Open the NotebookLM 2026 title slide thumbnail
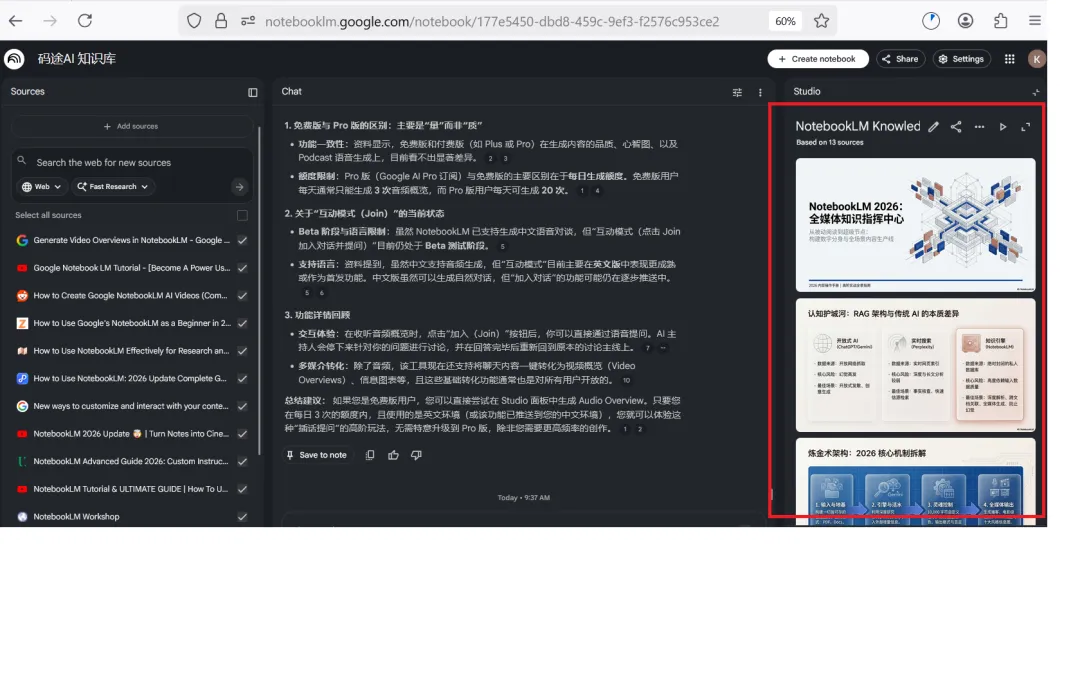This screenshot has height=675, width=1080. coord(915,225)
